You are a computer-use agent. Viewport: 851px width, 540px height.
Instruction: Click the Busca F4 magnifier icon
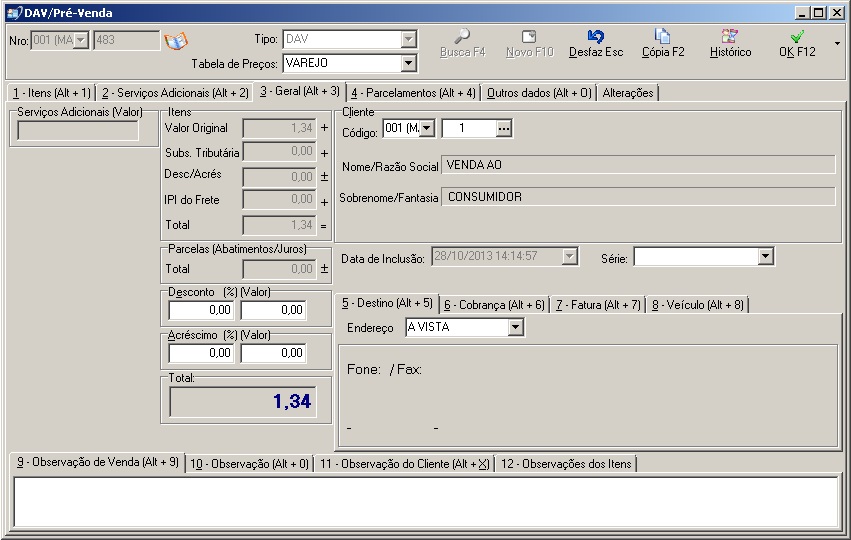[x=462, y=37]
